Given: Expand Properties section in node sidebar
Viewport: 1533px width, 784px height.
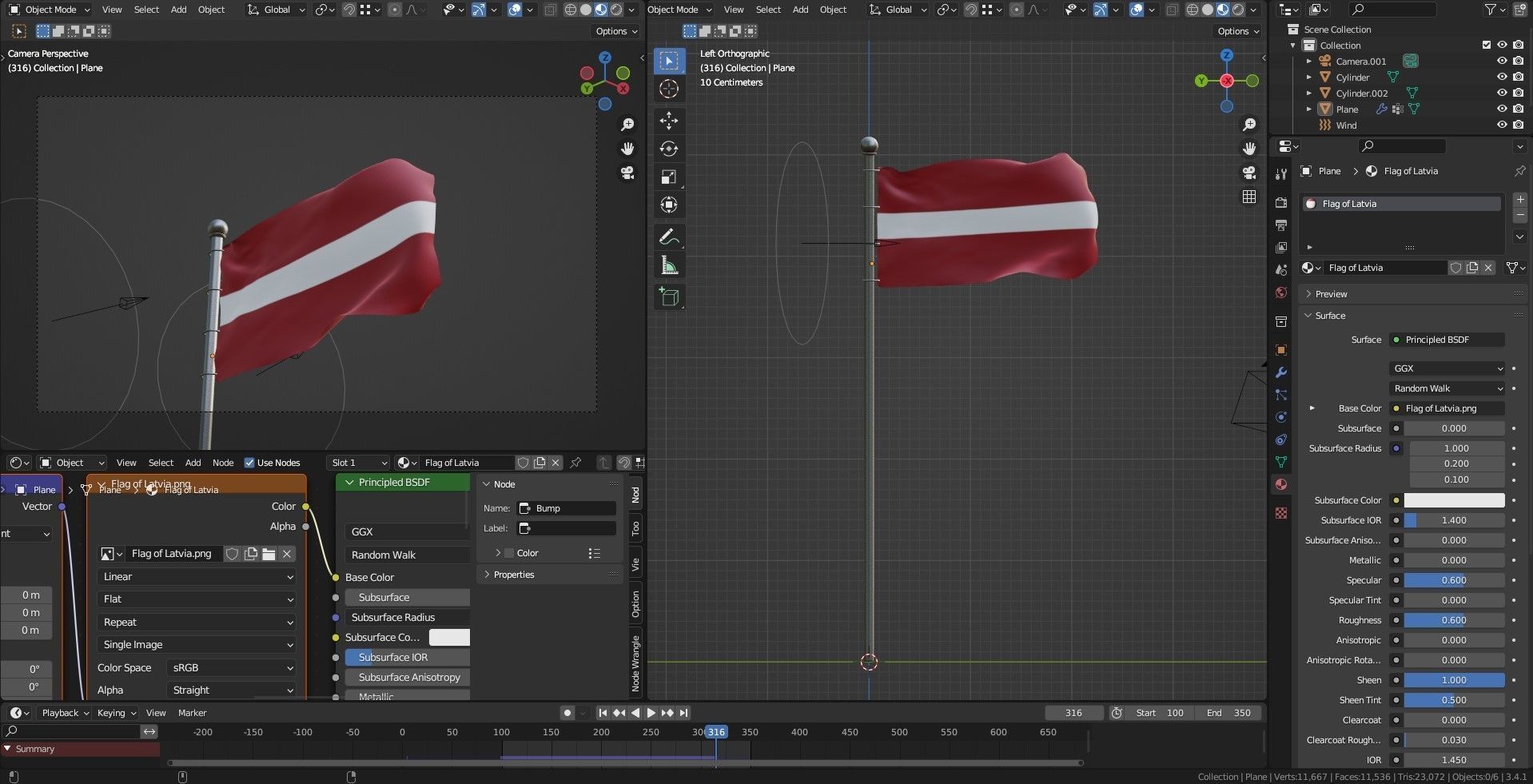Looking at the screenshot, I should 513,575.
